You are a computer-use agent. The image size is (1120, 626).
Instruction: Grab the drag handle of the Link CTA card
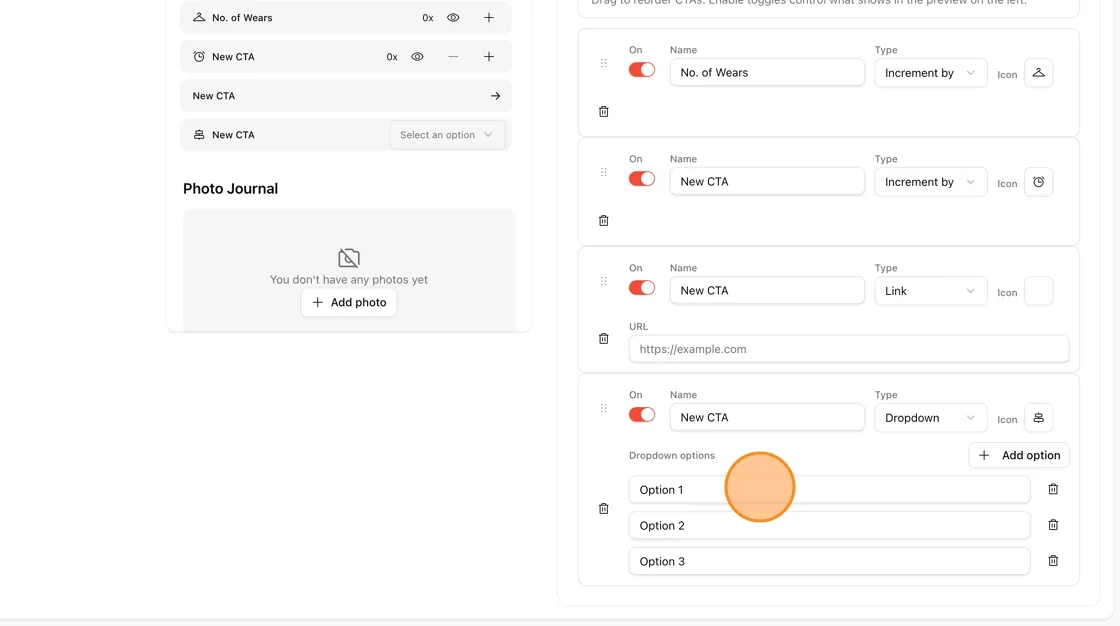pyautogui.click(x=604, y=281)
